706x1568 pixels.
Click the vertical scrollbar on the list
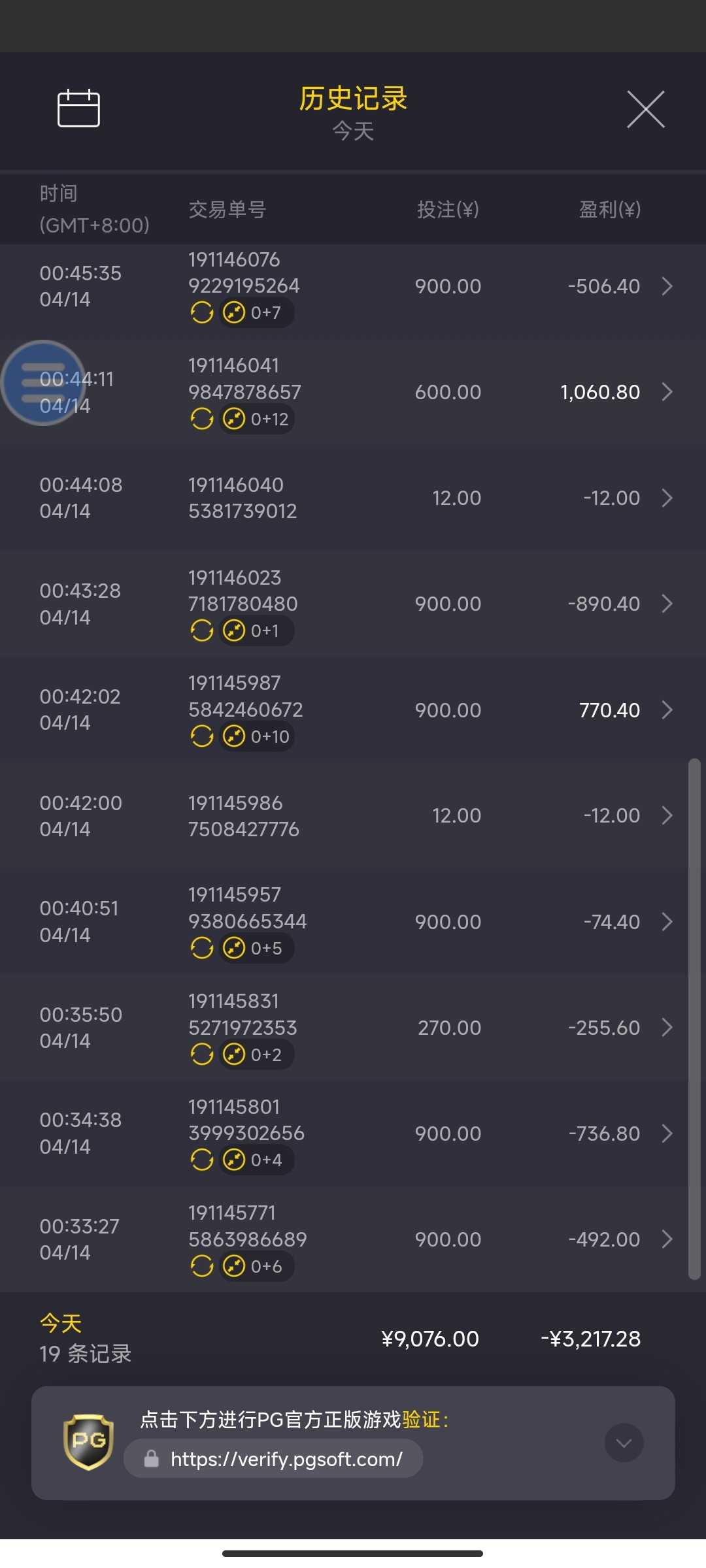[x=694, y=1018]
